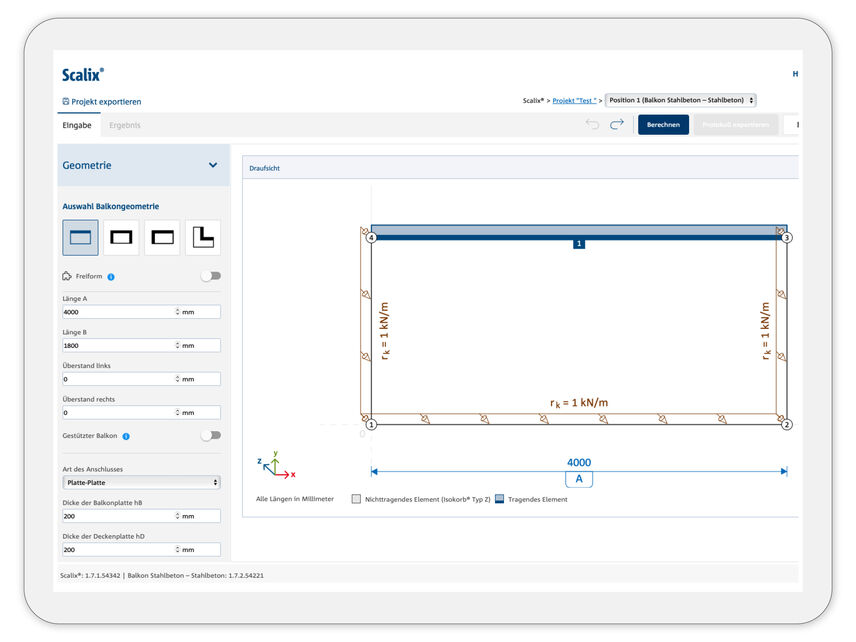
Task: Click the Länge A input field
Action: [118, 312]
